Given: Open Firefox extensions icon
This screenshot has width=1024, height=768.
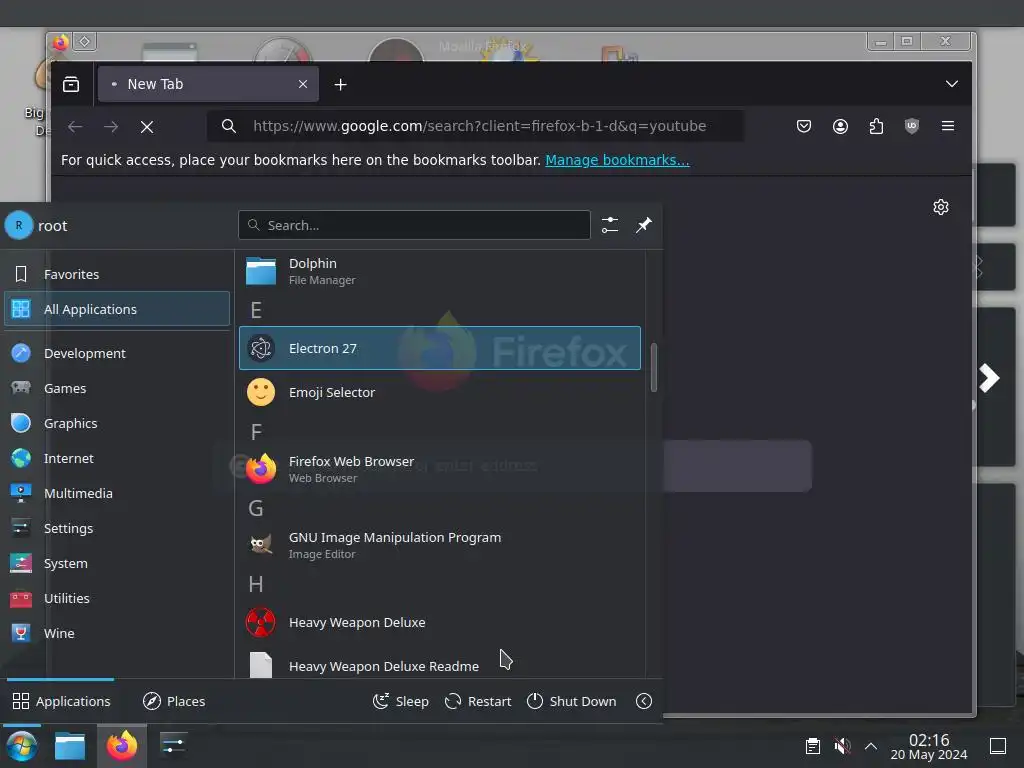Looking at the screenshot, I should (x=876, y=126).
